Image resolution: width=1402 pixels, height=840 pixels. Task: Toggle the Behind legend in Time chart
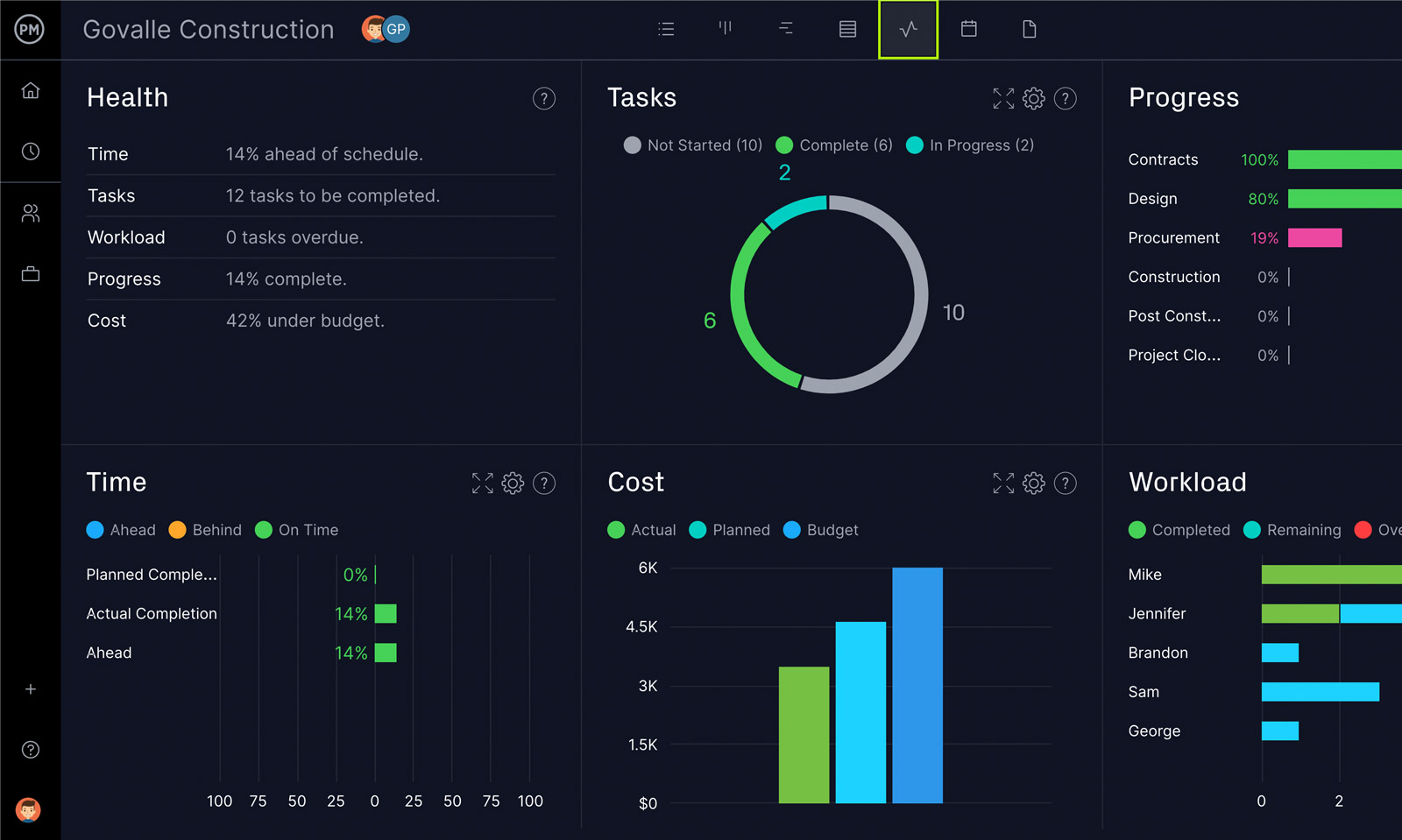pyautogui.click(x=205, y=530)
